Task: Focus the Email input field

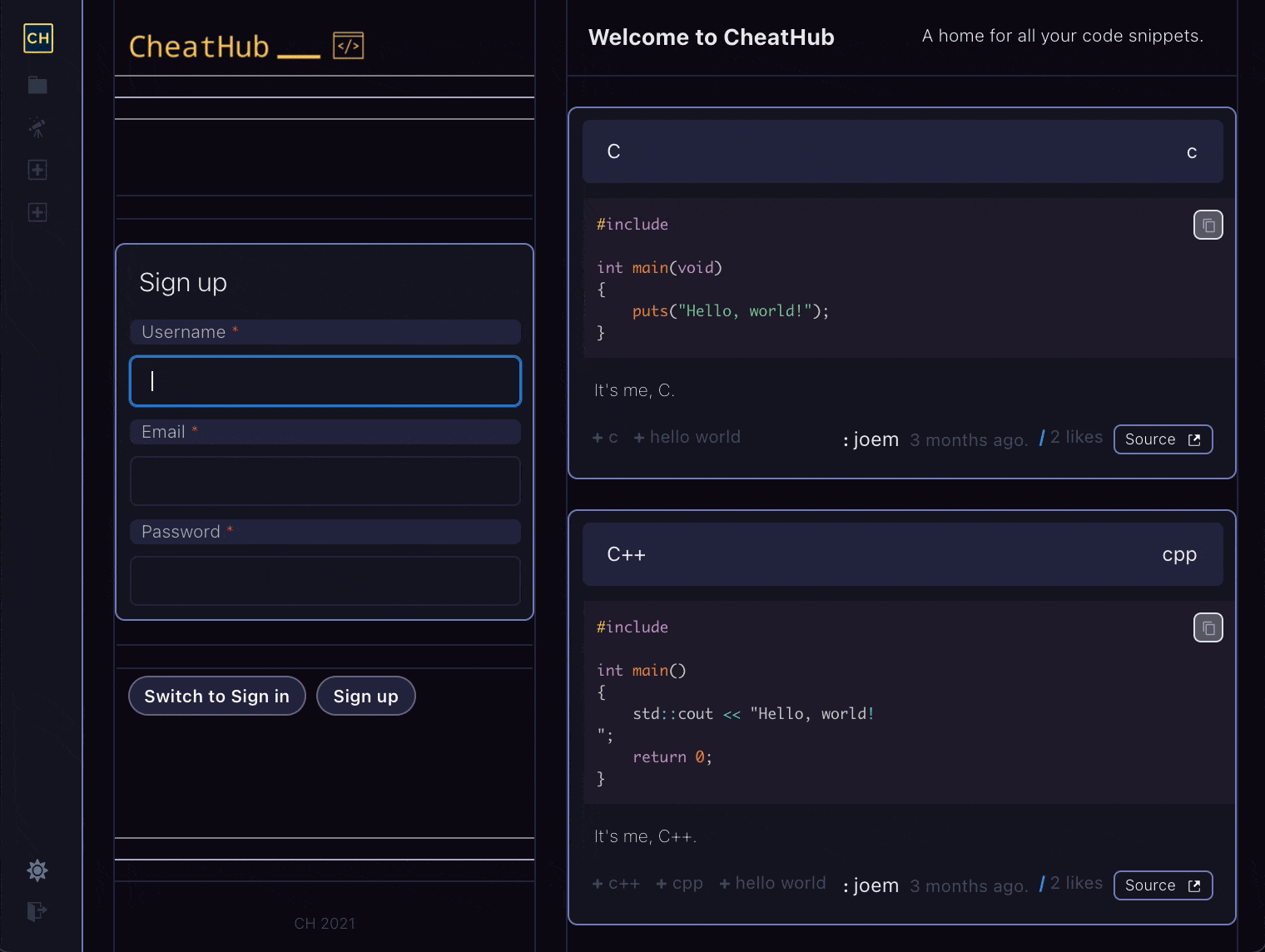Action: click(x=325, y=481)
